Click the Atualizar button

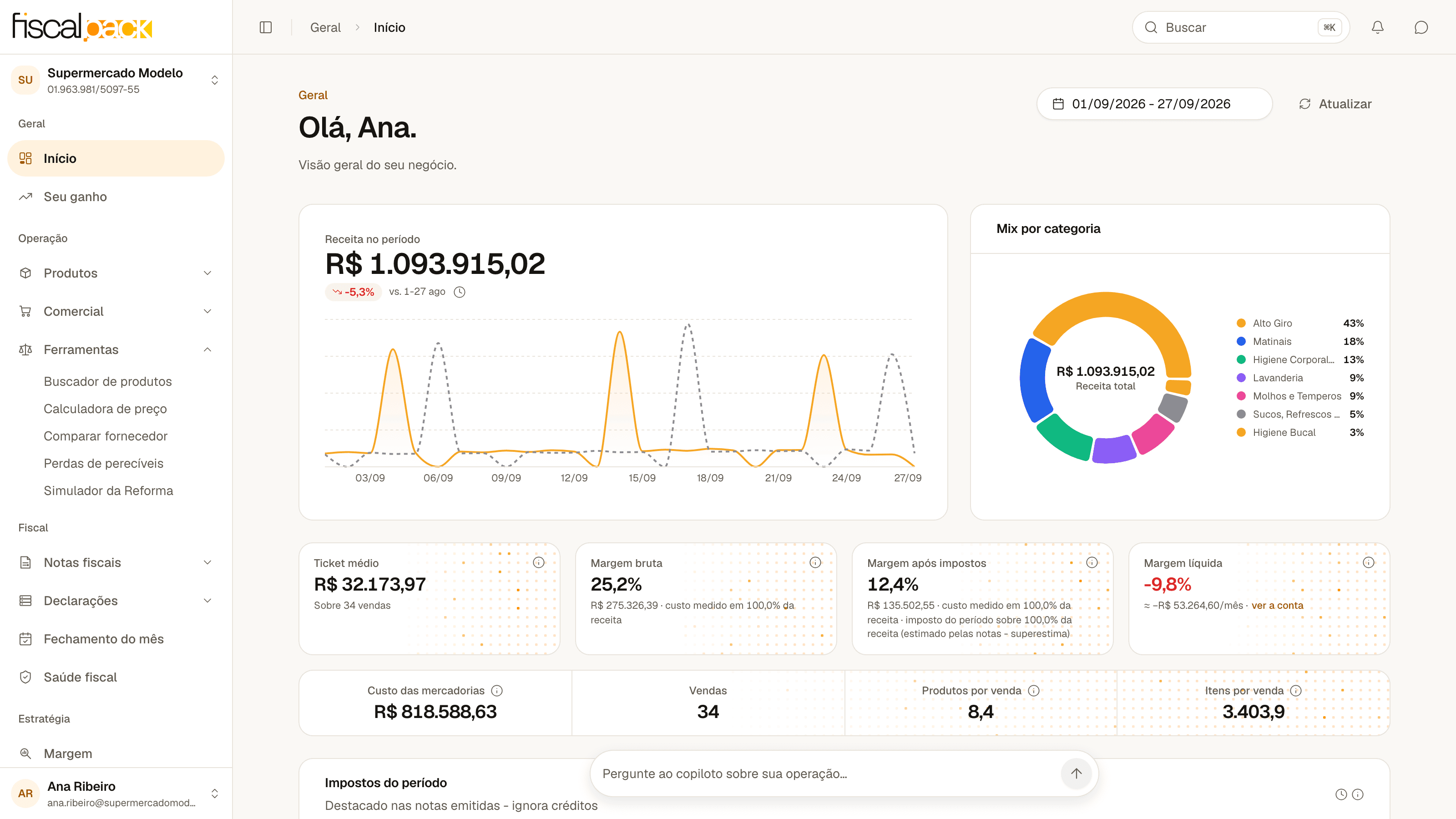click(x=1335, y=104)
